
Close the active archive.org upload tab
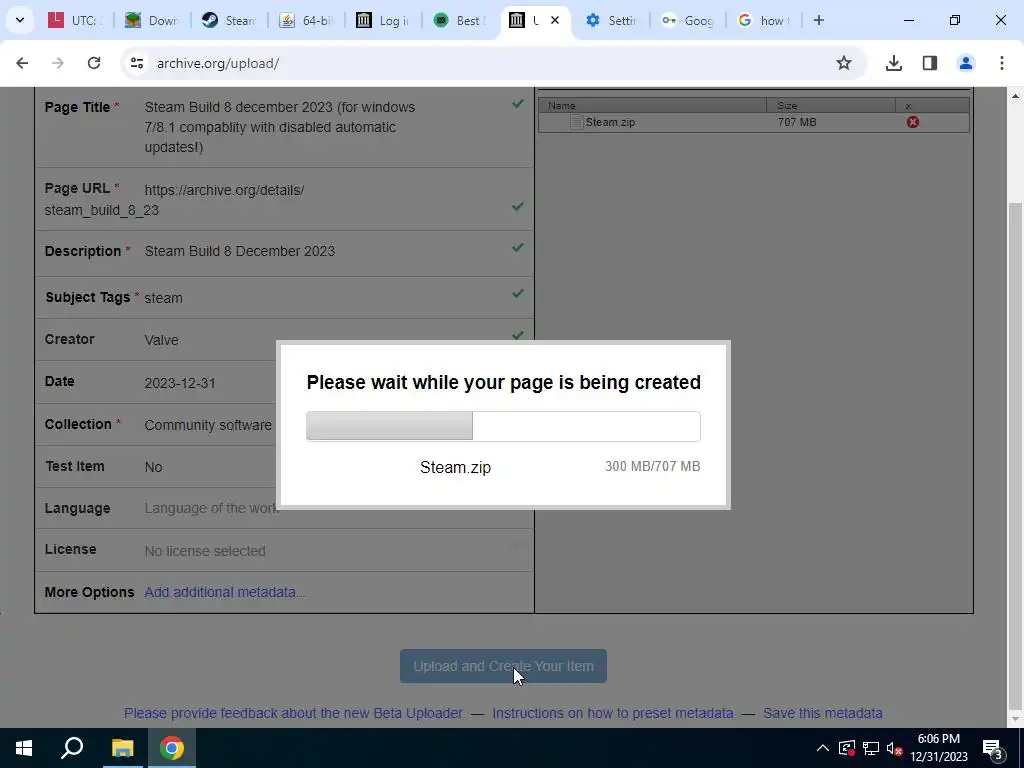[554, 20]
